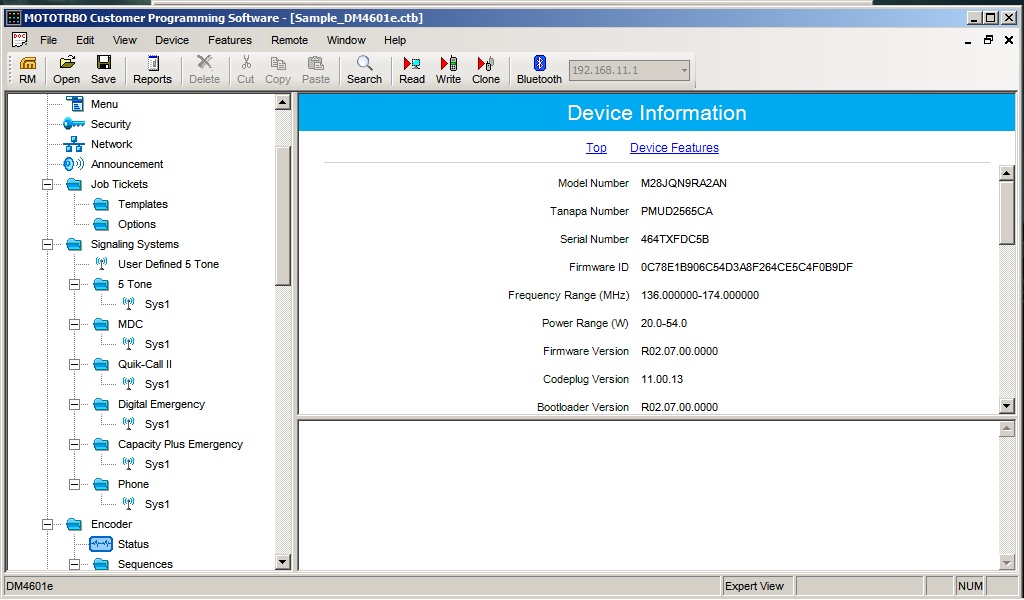1024x600 pixels.
Task: Follow the Top link
Action: [596, 148]
